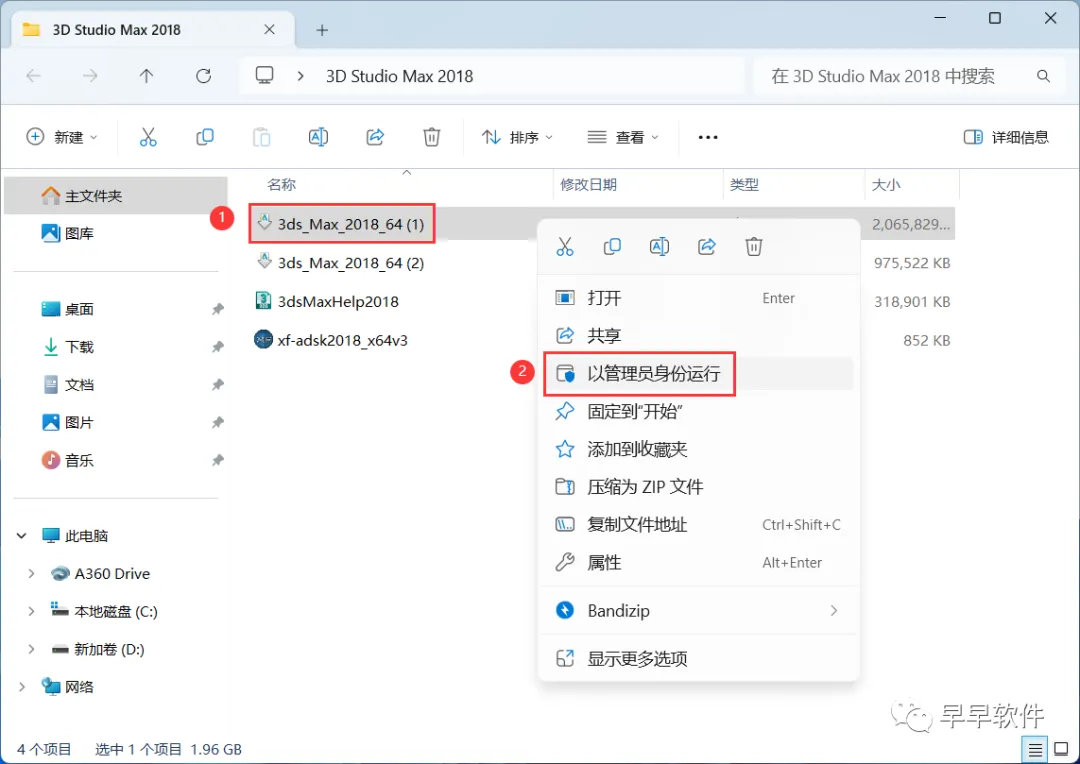The height and width of the screenshot is (764, 1080).
Task: Choose 固定到"开始"
Action: coord(698,411)
